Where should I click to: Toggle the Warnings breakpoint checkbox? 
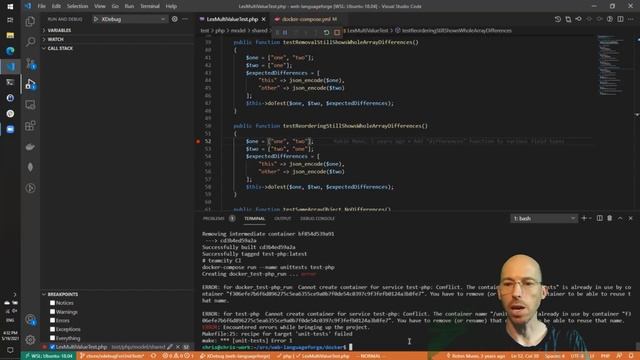52,312
